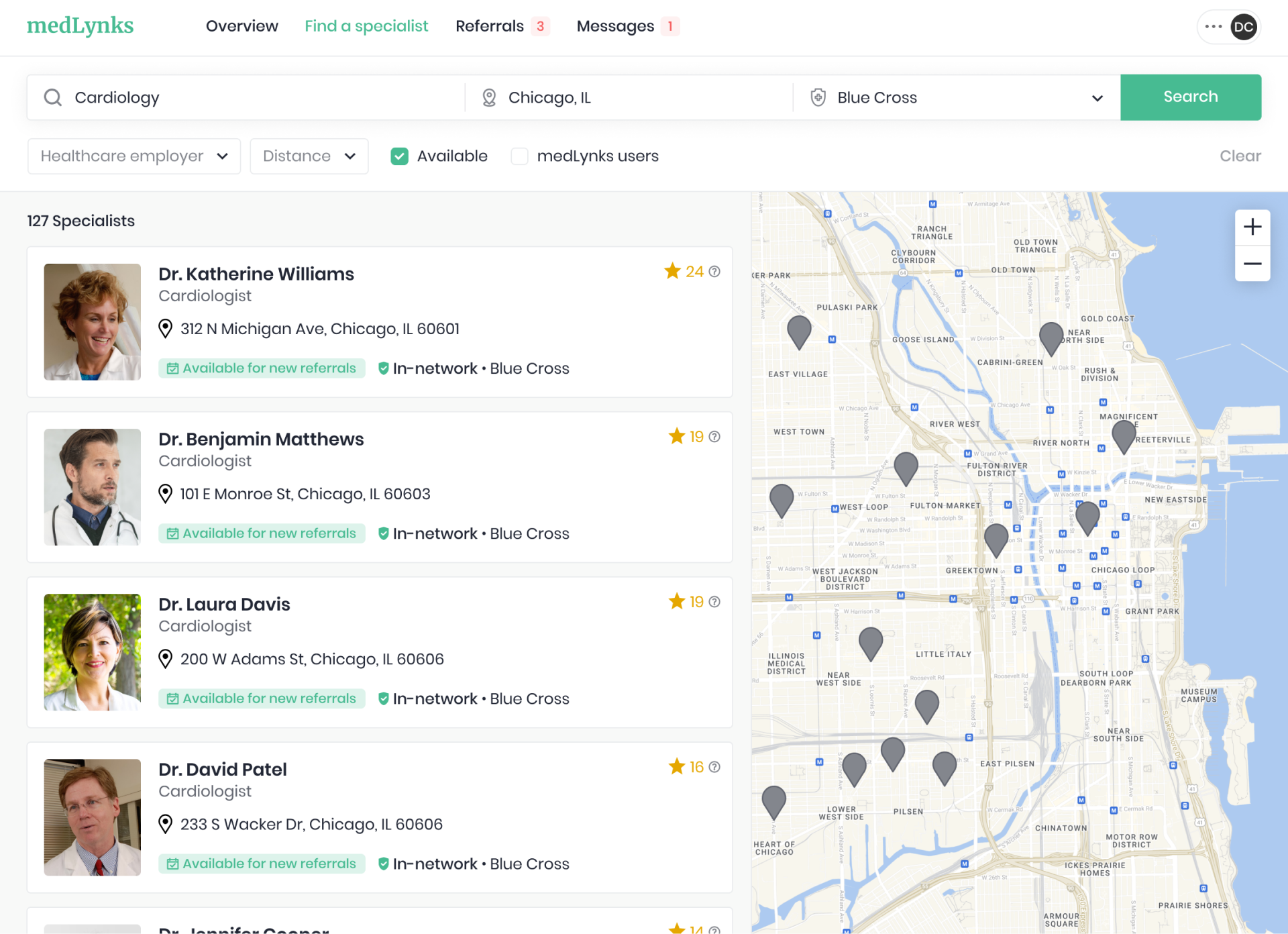Click the Referrals badge showing 3

pos(540,26)
